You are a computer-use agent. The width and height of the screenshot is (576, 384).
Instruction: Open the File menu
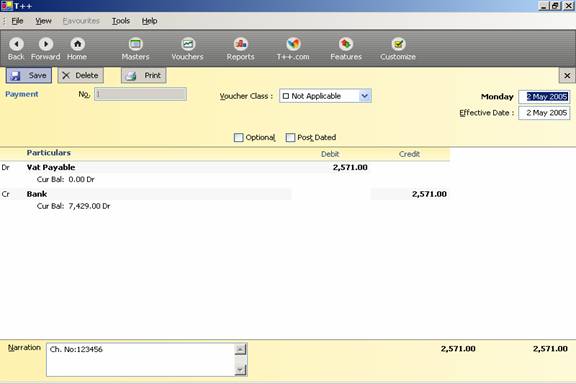[x=17, y=21]
